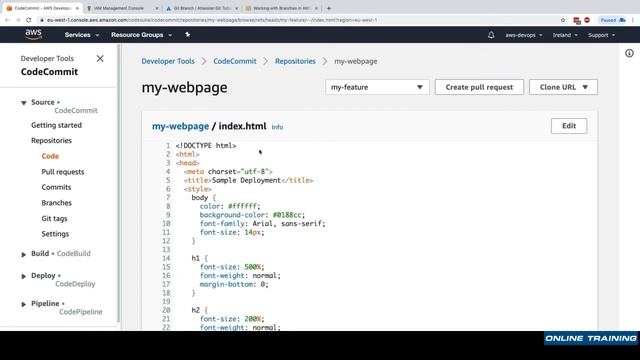Viewport: 640px width, 360px height.
Task: Open Git tags in sidebar
Action: point(54,218)
